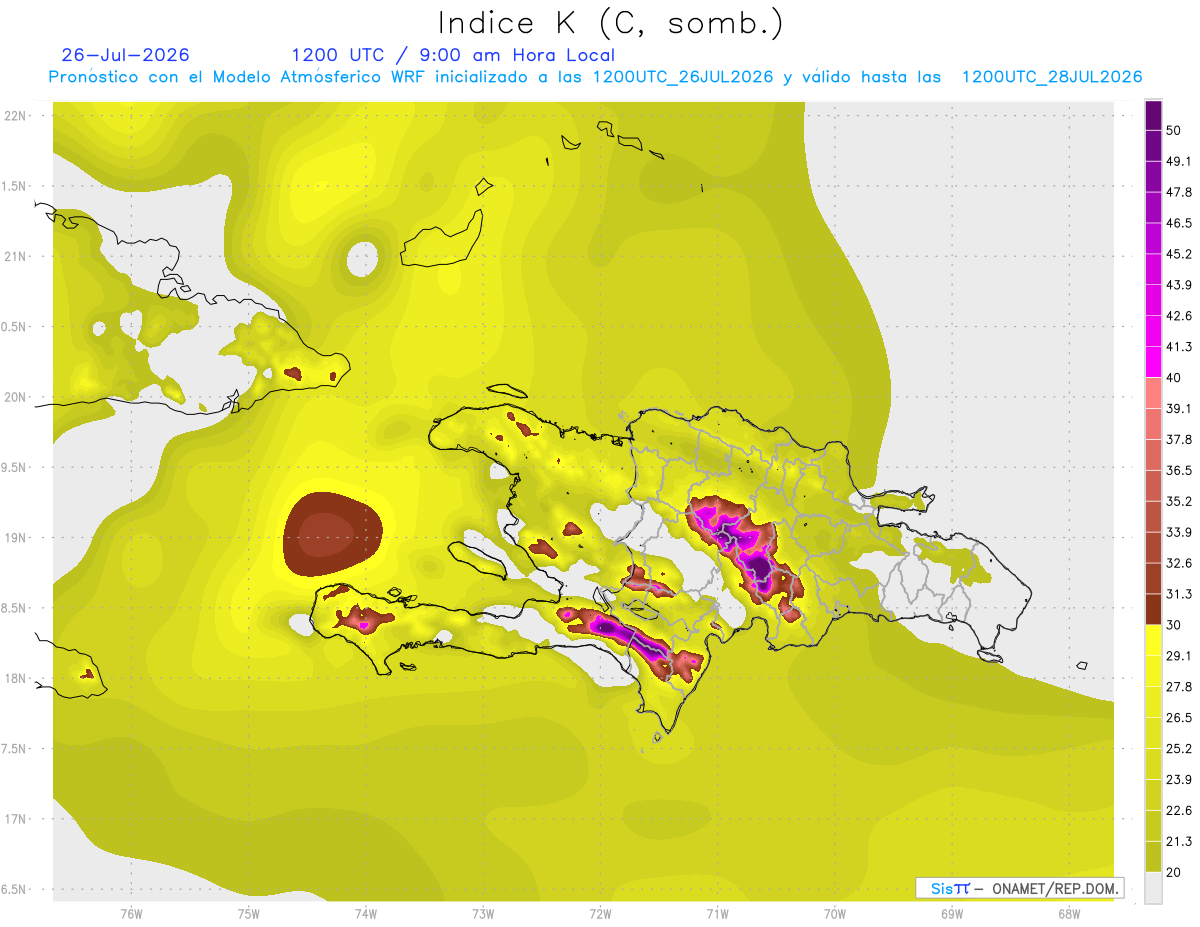The width and height of the screenshot is (1200, 927).
Task: Click the "19N" latitude label
Action: (x=14, y=538)
